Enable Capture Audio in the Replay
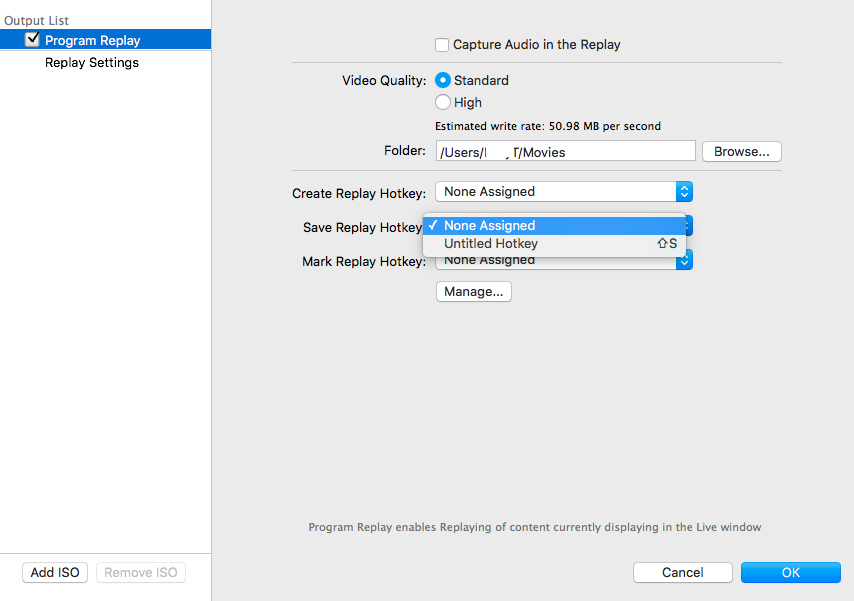The width and height of the screenshot is (854, 601). pos(442,45)
